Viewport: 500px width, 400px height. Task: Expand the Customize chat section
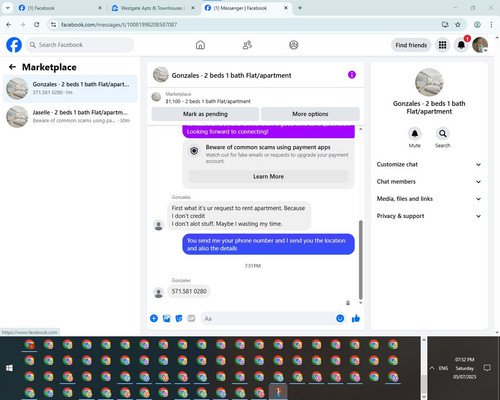429,164
